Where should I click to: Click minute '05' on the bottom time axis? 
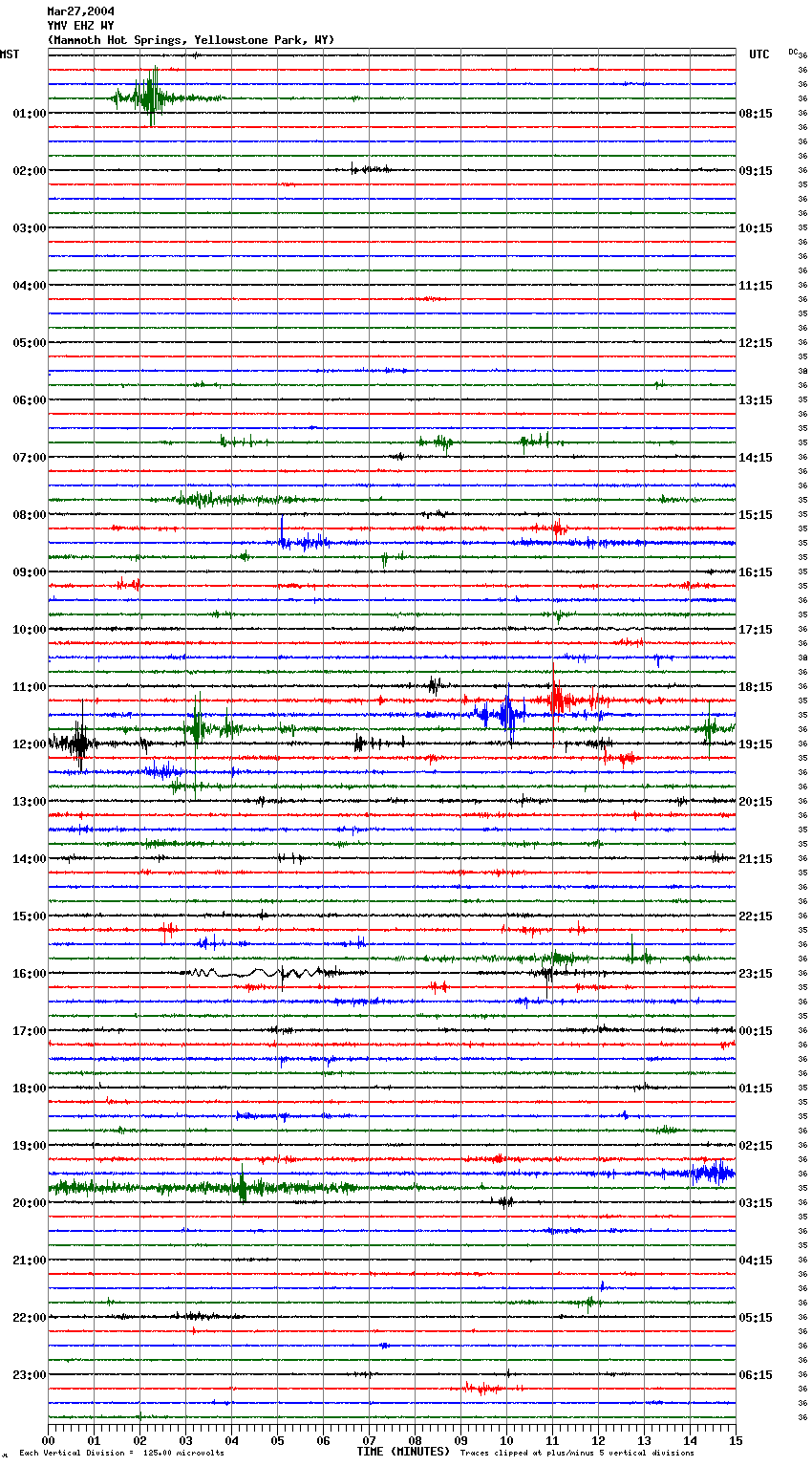pyautogui.click(x=277, y=1441)
